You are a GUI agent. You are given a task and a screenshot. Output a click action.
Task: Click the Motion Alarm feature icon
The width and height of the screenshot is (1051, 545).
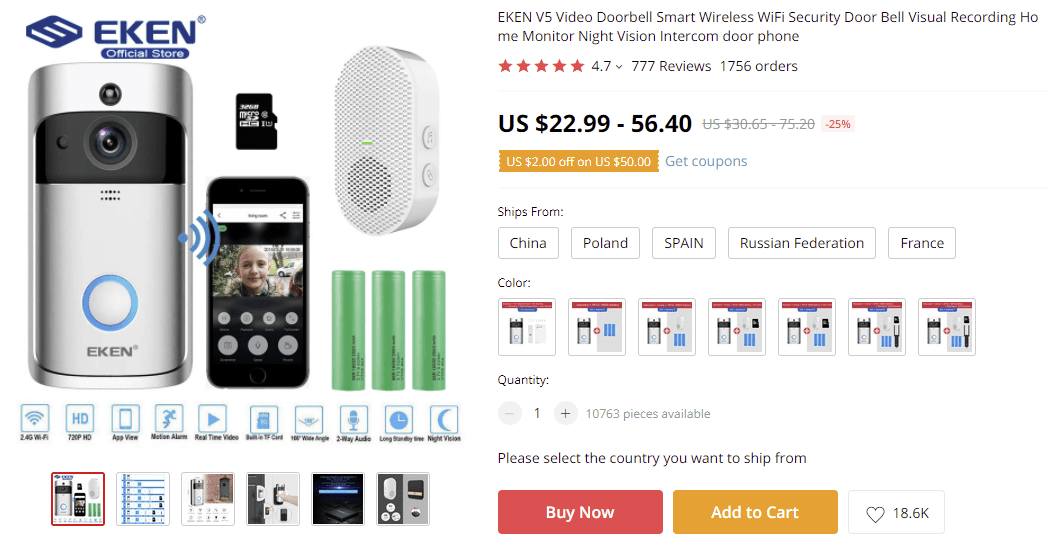point(169,419)
